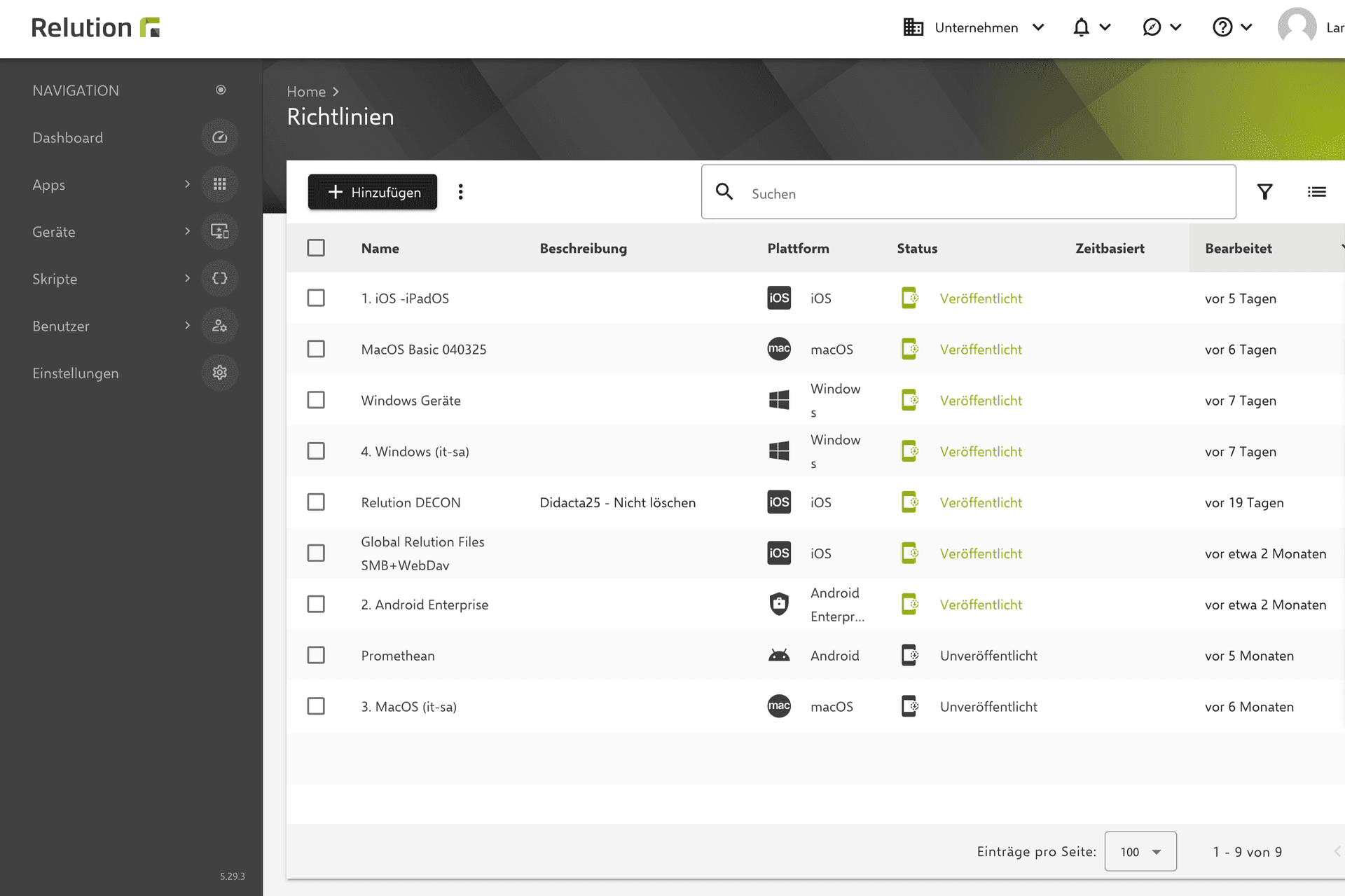Open Geräte in navigation

(53, 232)
